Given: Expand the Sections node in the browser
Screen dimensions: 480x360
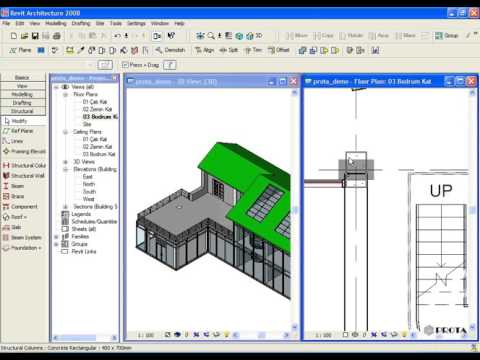Looking at the screenshot, I should point(65,207).
